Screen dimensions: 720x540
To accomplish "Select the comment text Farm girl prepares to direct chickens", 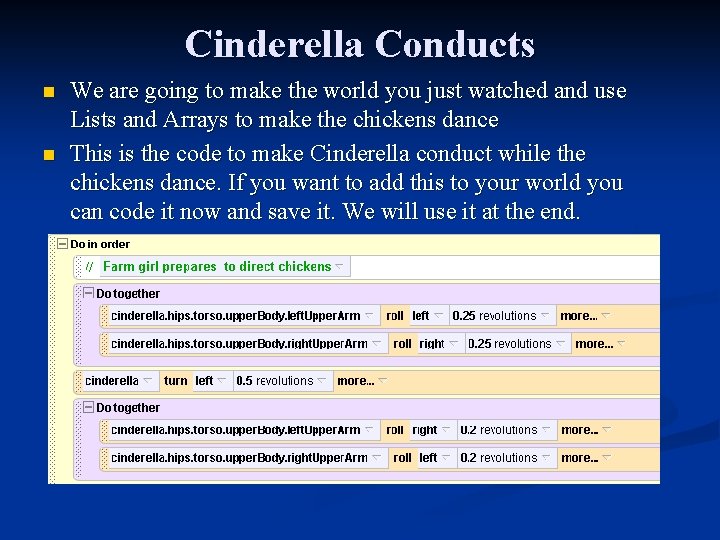I will pyautogui.click(x=217, y=266).
